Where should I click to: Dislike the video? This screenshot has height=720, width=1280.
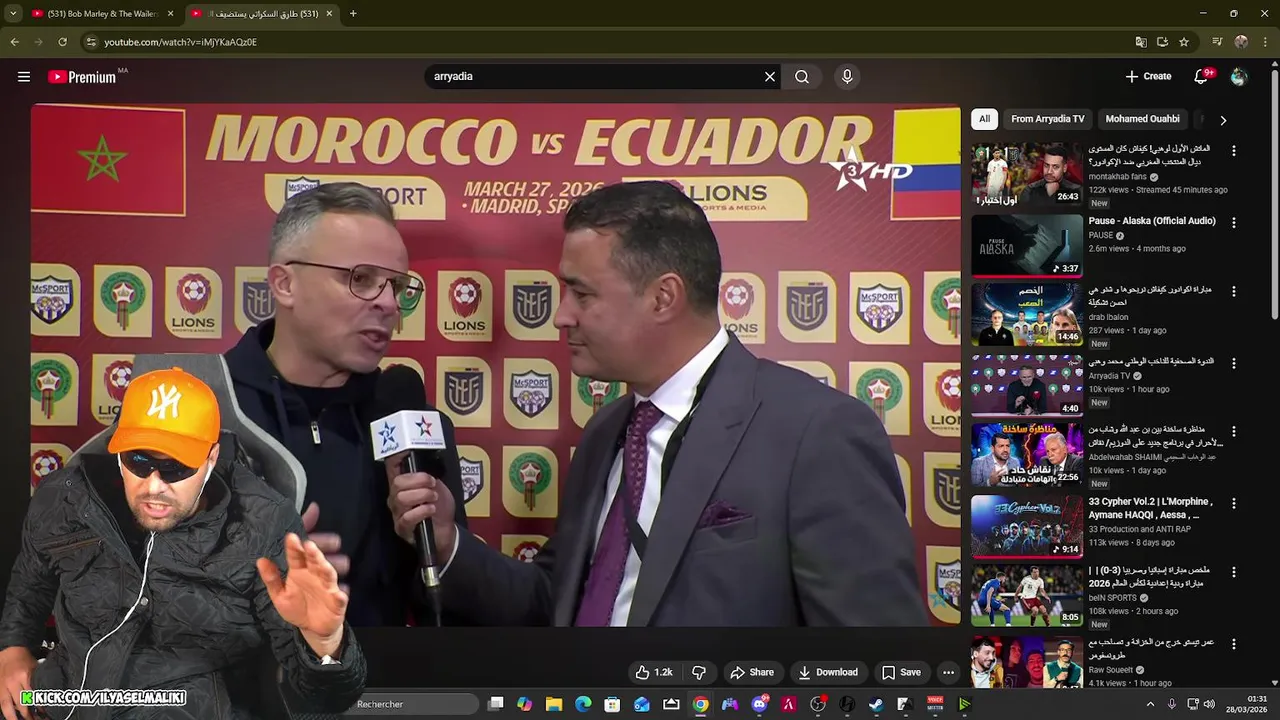pos(699,672)
